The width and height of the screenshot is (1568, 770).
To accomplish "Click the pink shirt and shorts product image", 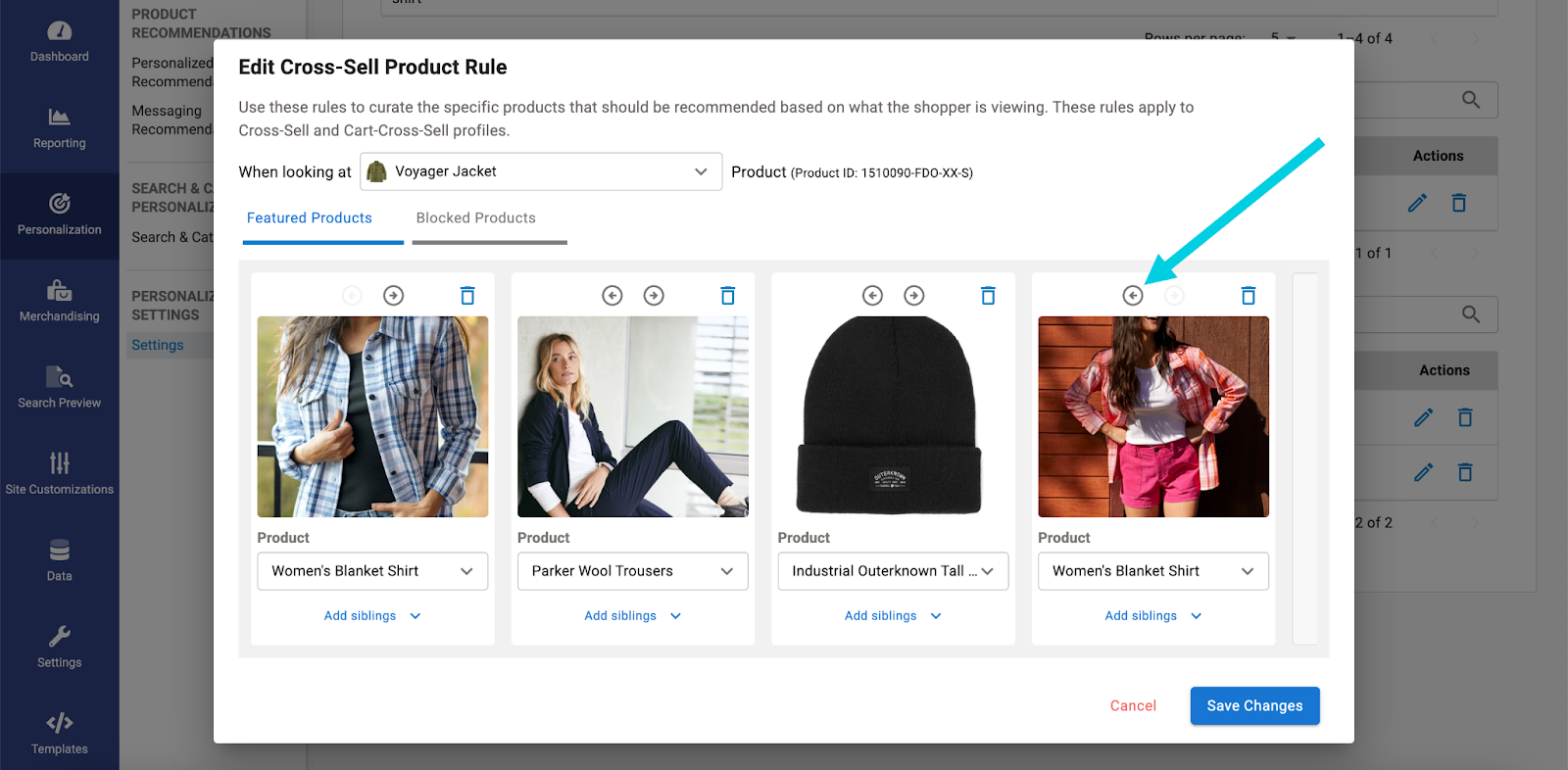I will (1153, 416).
